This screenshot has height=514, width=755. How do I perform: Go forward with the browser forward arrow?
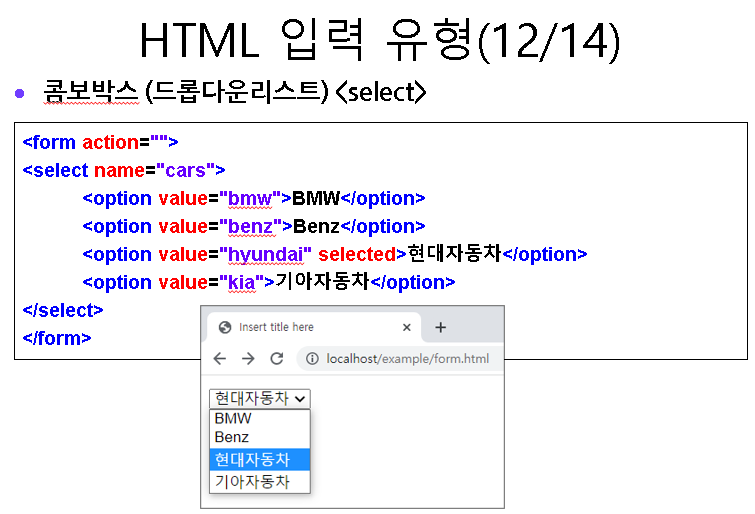(248, 358)
